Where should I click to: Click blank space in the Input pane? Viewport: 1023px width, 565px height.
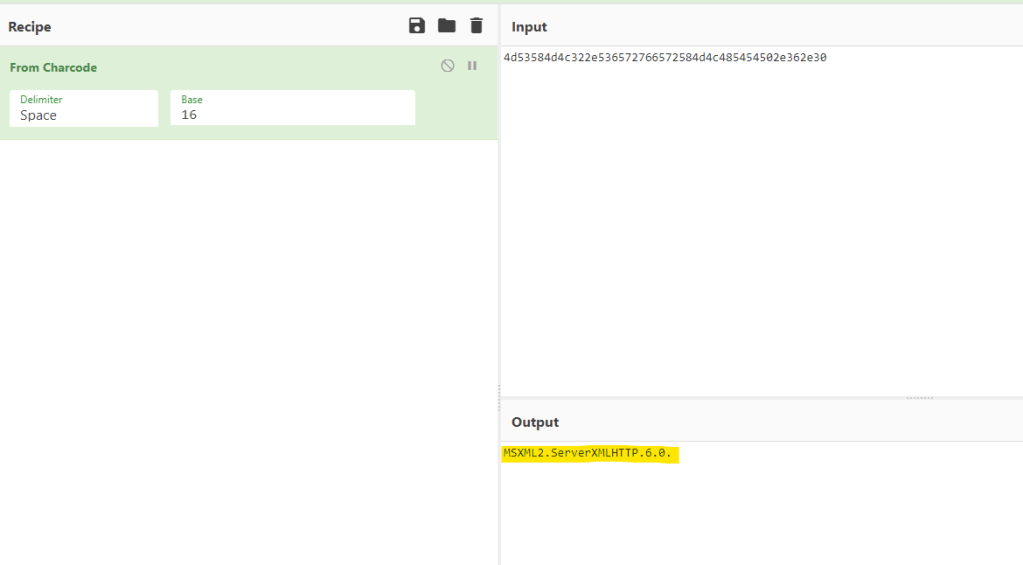point(760,230)
